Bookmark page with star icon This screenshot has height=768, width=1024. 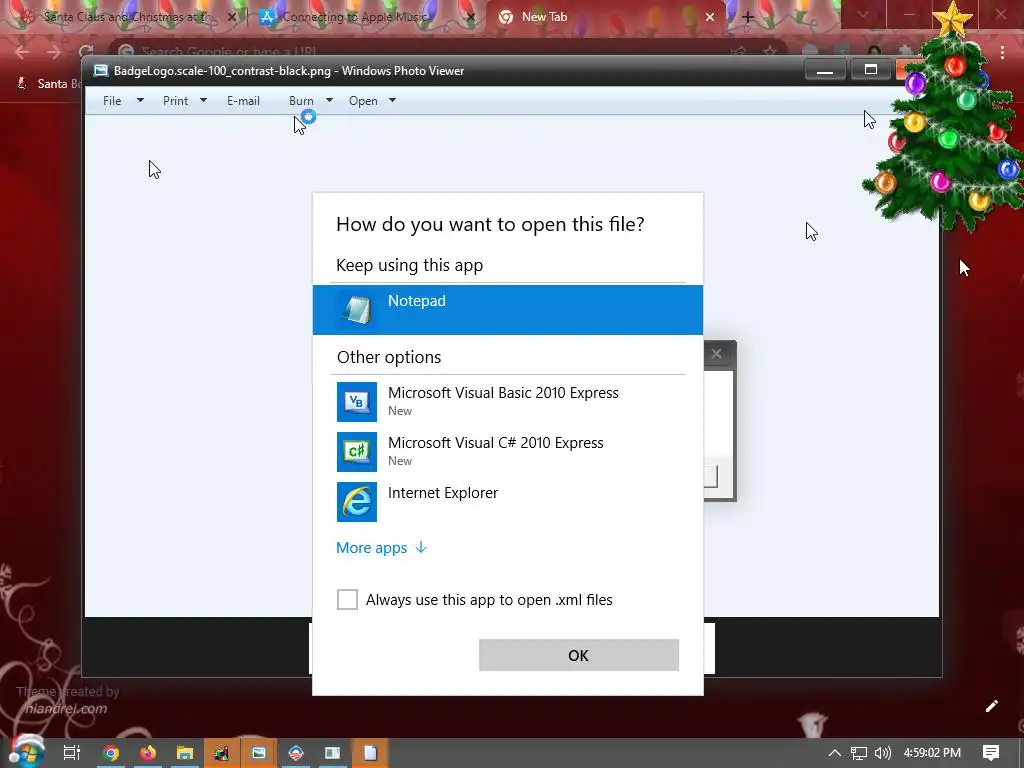[771, 52]
